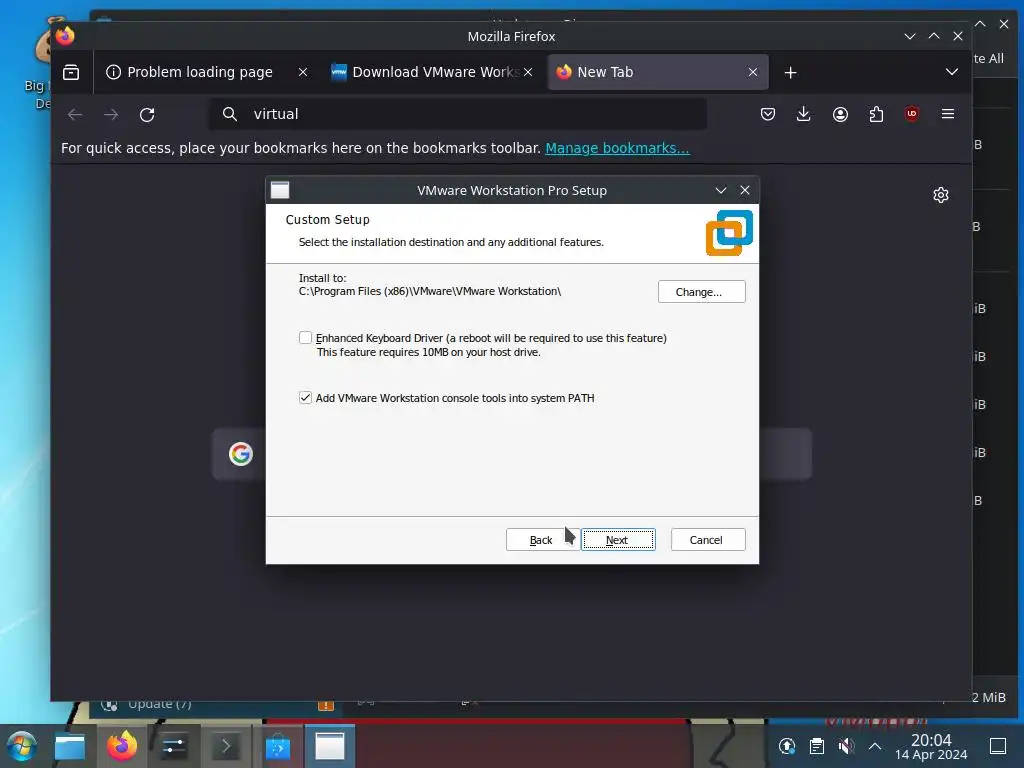Click the show desktop tray button
The width and height of the screenshot is (1024, 768).
point(997,746)
